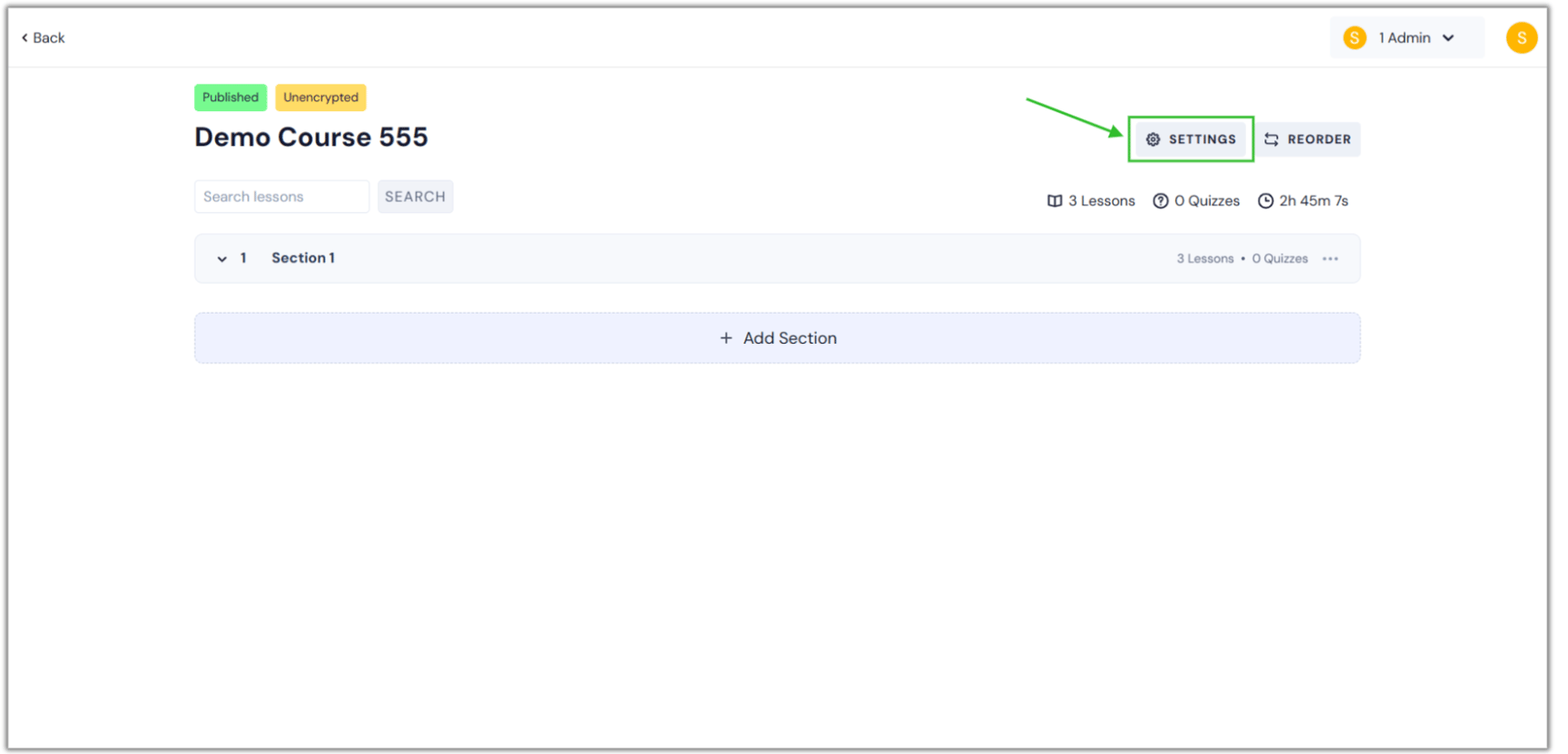Viewport: 1568px width, 754px height.
Task: Open the ellipsis menu on Section 1 row
Action: [x=1330, y=258]
